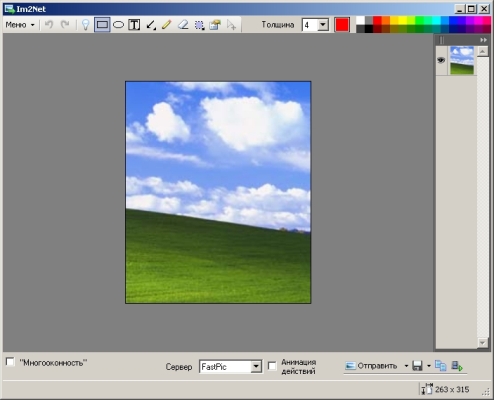The width and height of the screenshot is (494, 400).
Task: Pick magenta from the top palette row
Action: (479, 21)
